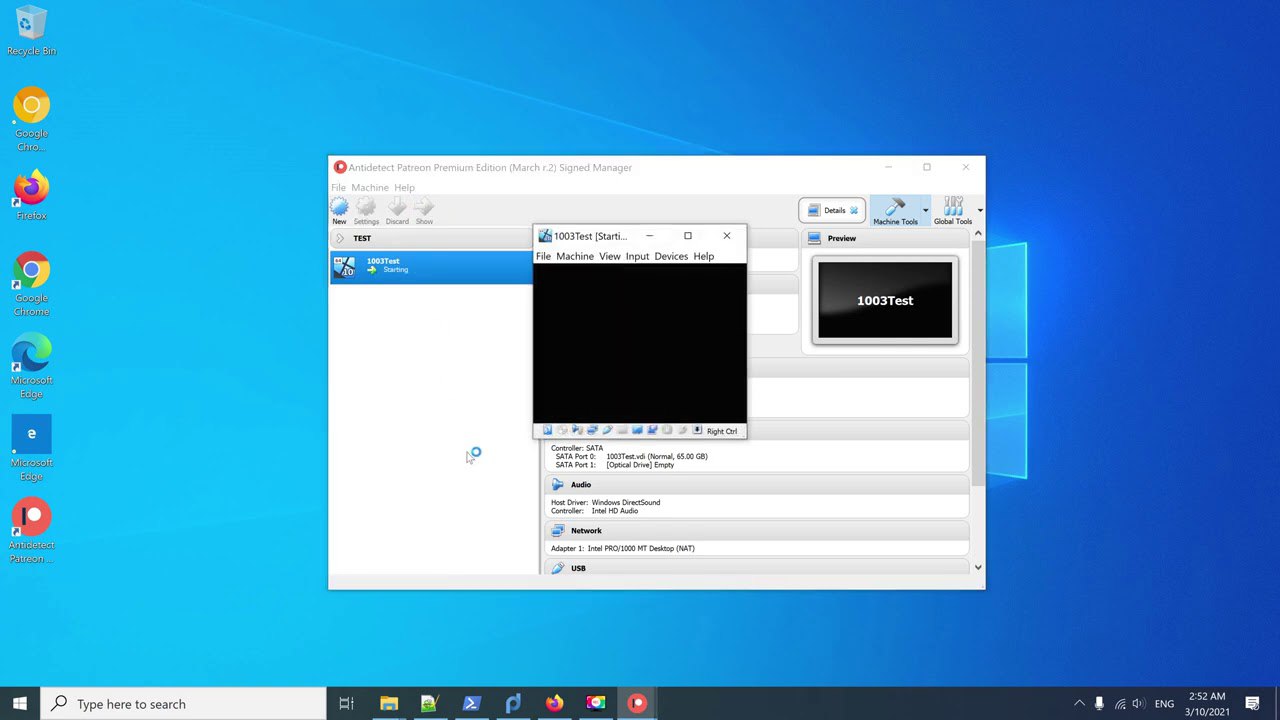The height and width of the screenshot is (720, 1280).
Task: Click shared folders indicator in VM status bar
Action: [x=622, y=431]
